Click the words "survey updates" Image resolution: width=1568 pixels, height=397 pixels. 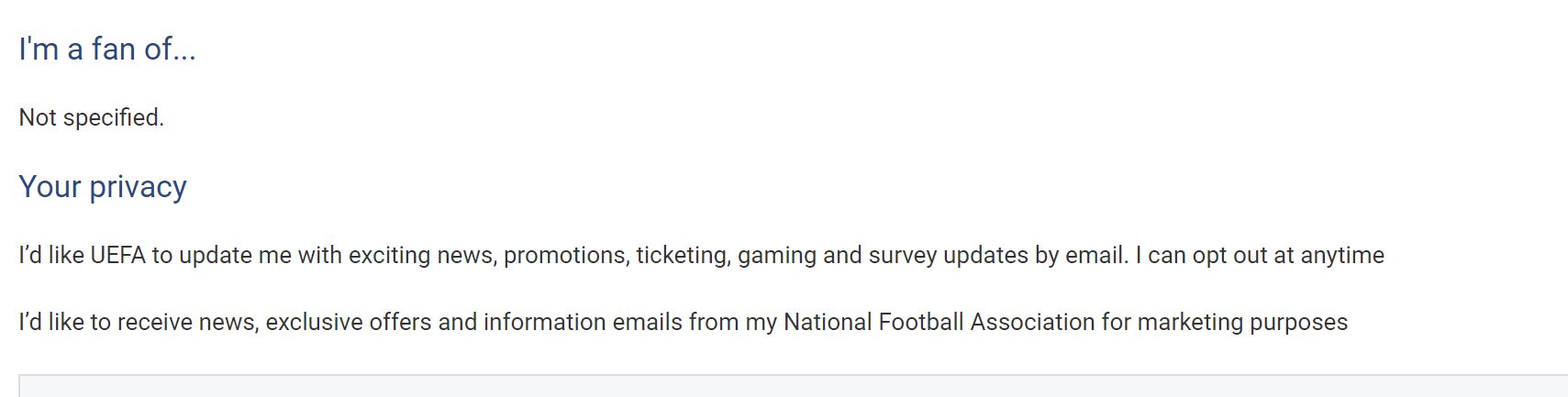pyautogui.click(x=948, y=255)
